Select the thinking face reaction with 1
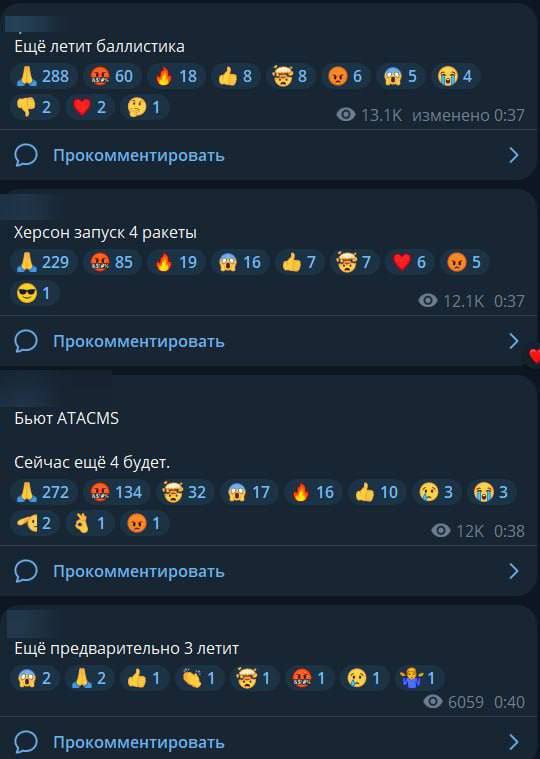The height and width of the screenshot is (759, 540). click(x=144, y=107)
